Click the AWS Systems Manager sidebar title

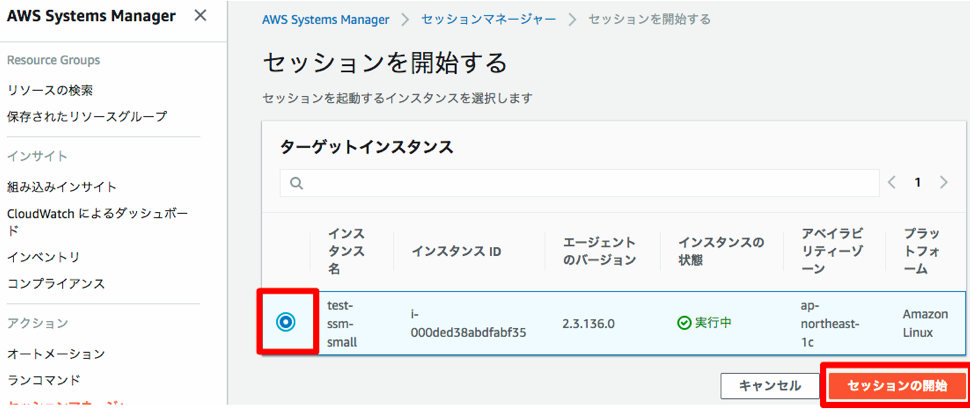[x=91, y=16]
